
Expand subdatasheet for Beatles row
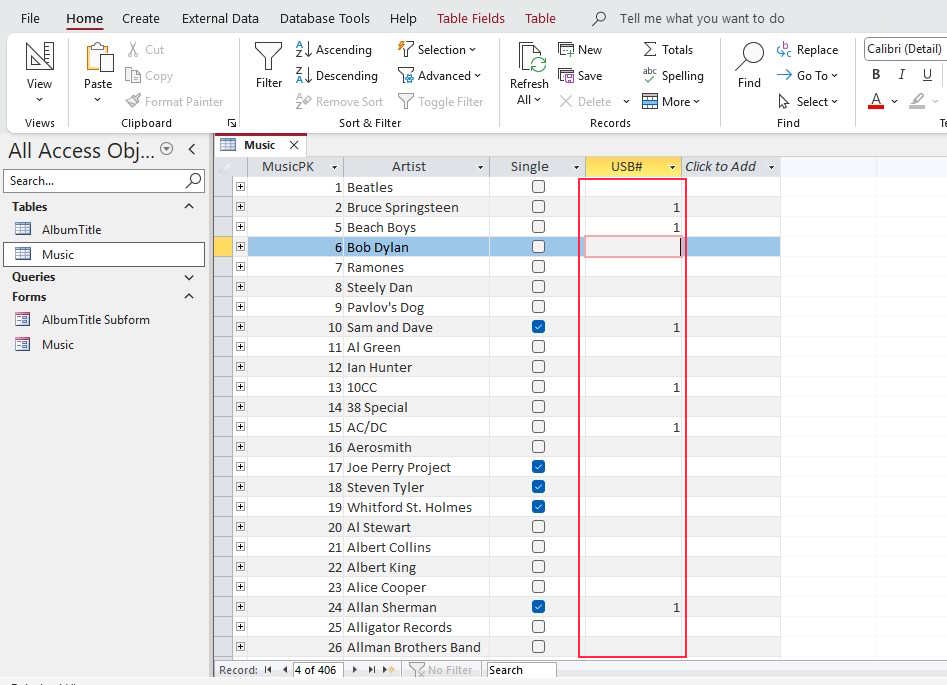240,187
